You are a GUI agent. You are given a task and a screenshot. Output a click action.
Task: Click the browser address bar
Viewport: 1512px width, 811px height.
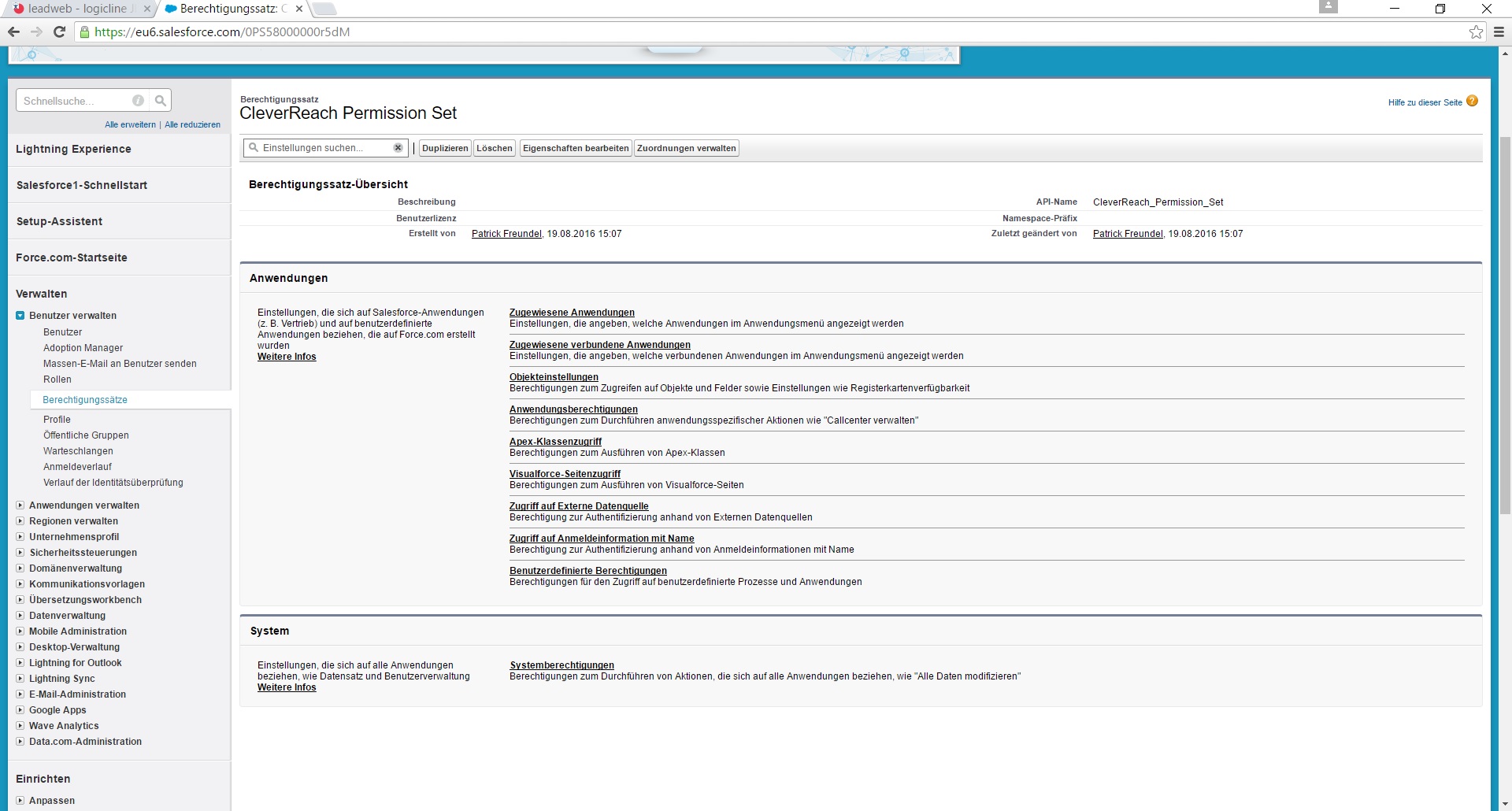coord(772,31)
